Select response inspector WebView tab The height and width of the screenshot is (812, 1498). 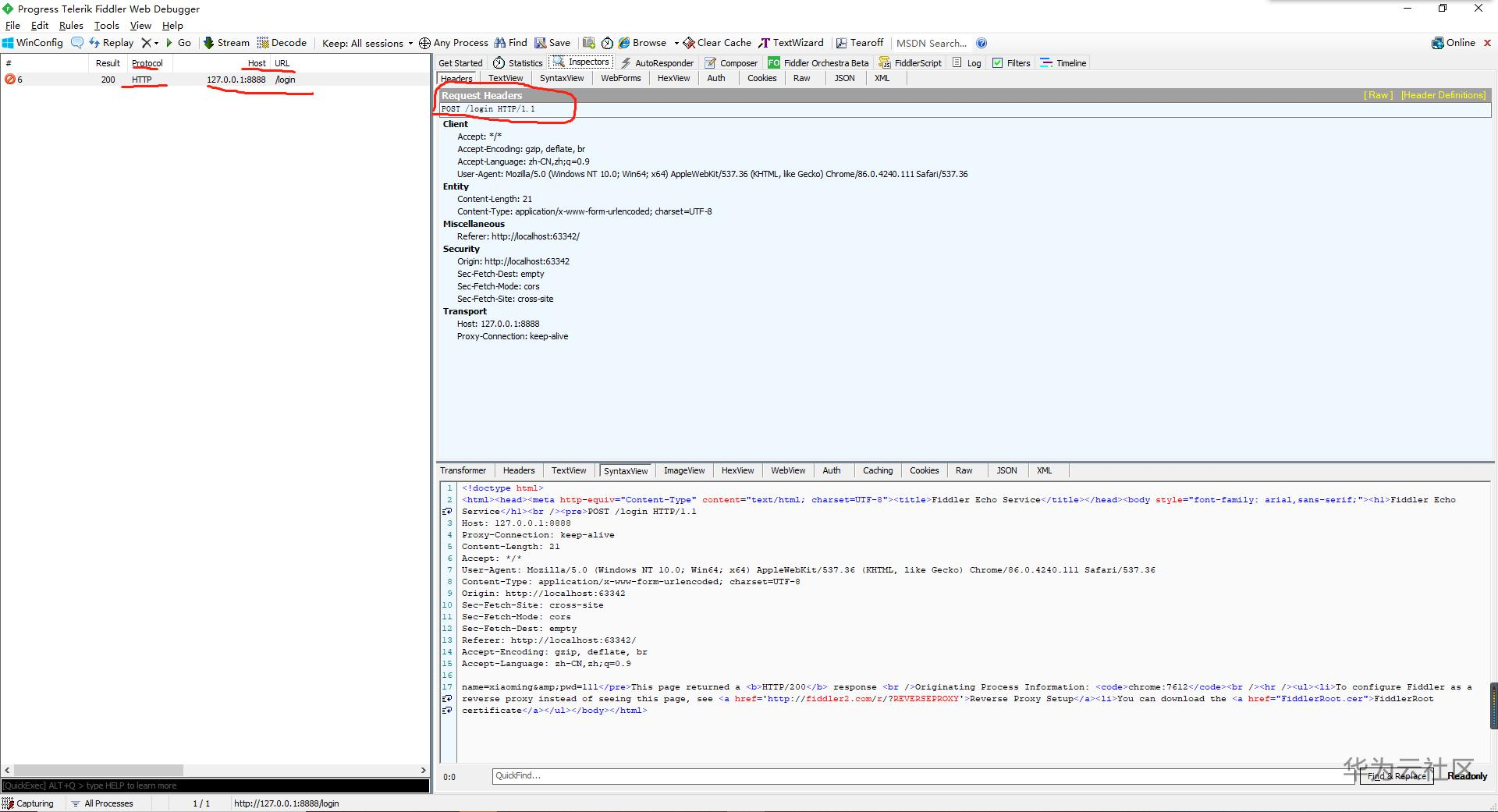788,470
